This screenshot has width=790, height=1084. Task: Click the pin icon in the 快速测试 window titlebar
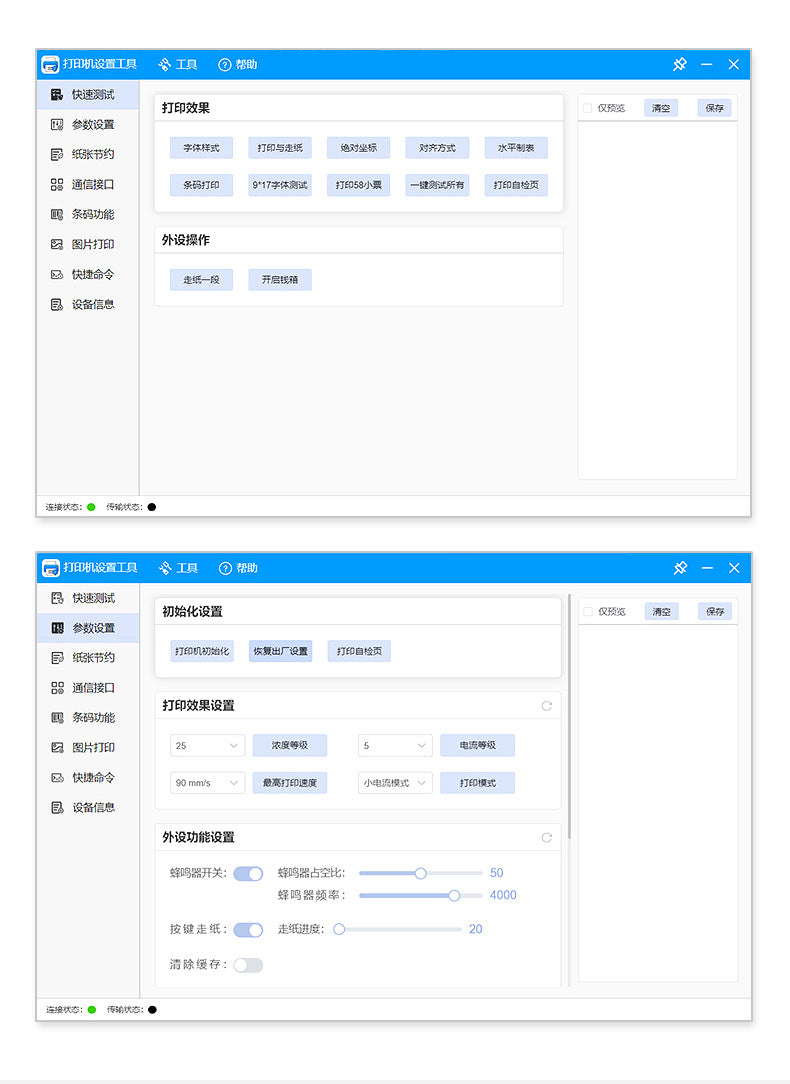point(679,64)
